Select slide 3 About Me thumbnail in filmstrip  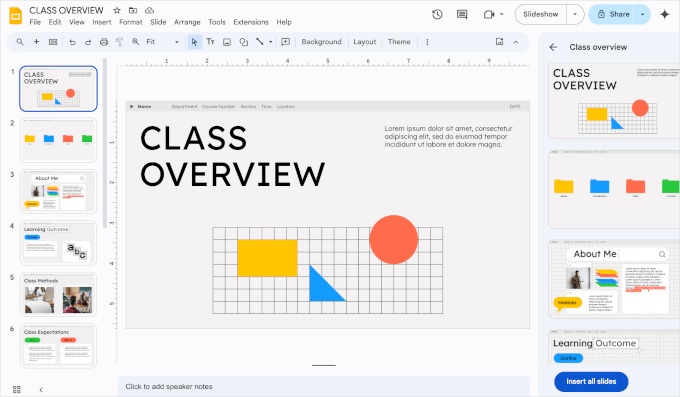[x=59, y=191]
